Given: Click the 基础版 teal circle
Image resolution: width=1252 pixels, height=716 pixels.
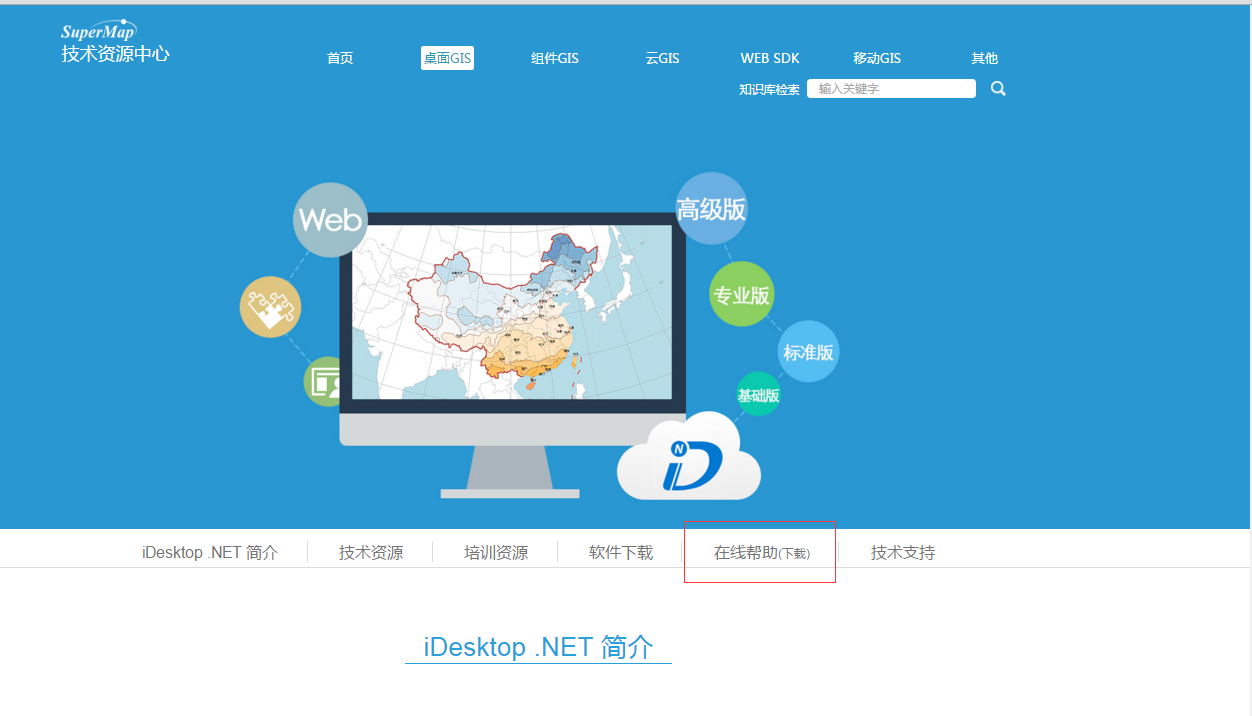Looking at the screenshot, I should click(x=758, y=394).
